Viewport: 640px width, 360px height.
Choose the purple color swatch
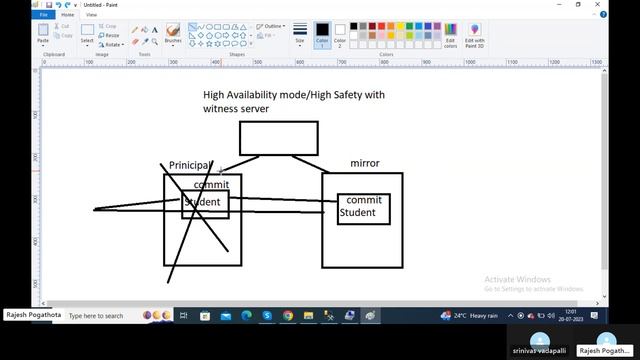coord(437,26)
